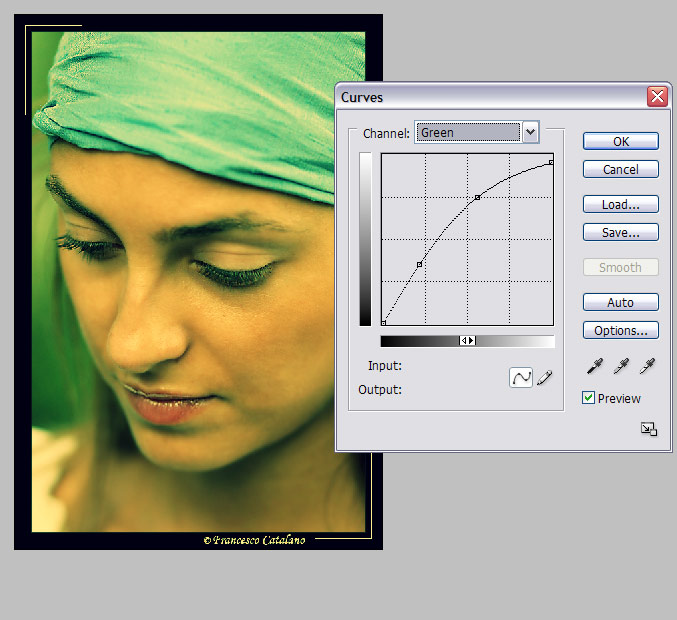Select the upper-middle curve control point
The image size is (677, 620).
coord(477,197)
